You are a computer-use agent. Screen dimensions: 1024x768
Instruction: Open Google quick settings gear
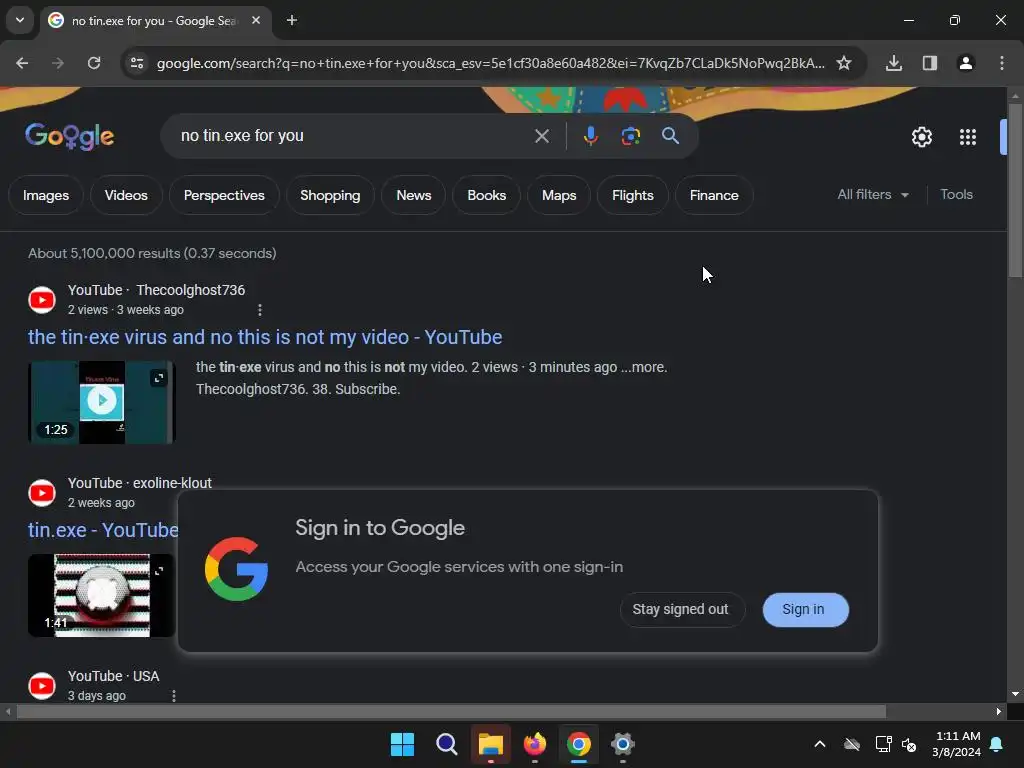point(921,137)
